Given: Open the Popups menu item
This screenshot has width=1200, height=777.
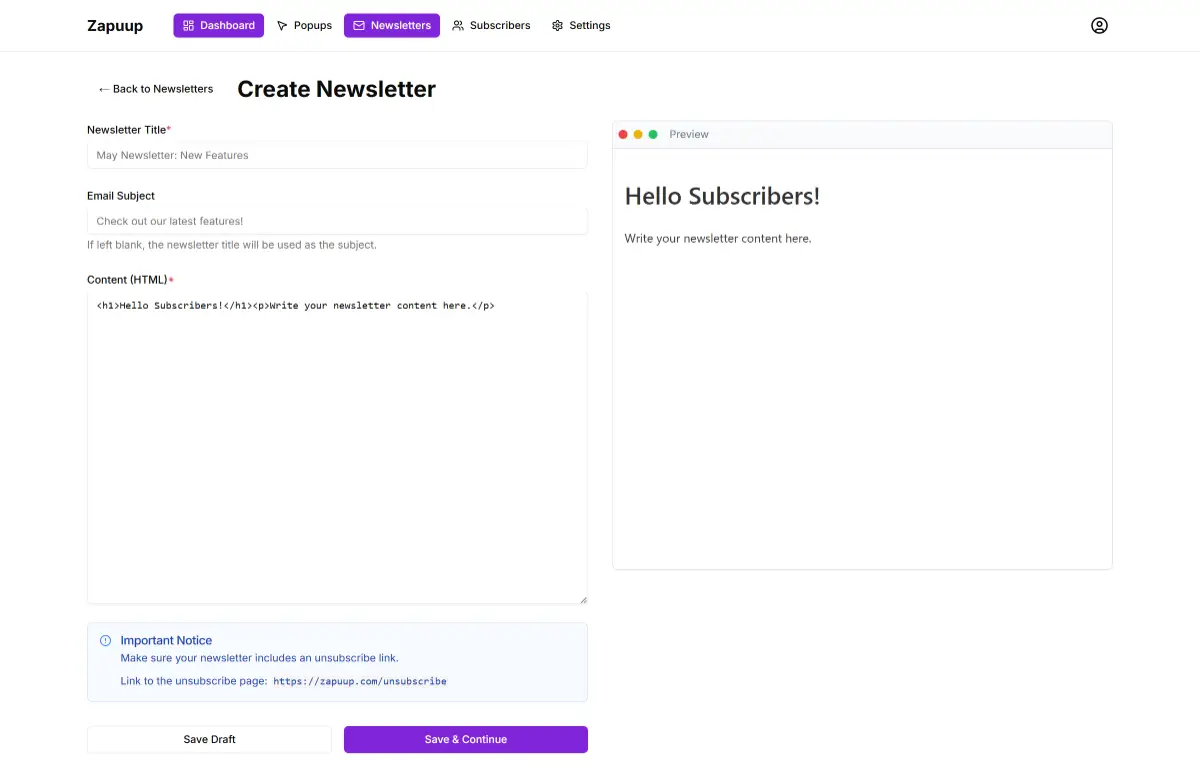Looking at the screenshot, I should tap(304, 25).
